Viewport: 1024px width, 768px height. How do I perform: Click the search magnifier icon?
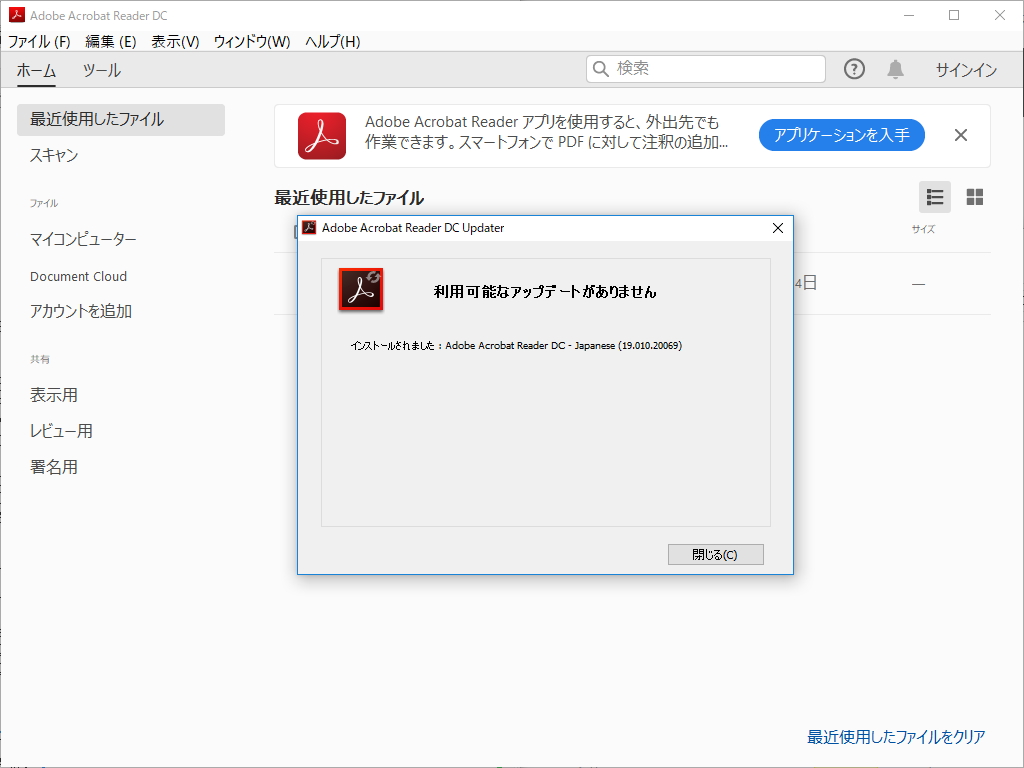point(600,69)
